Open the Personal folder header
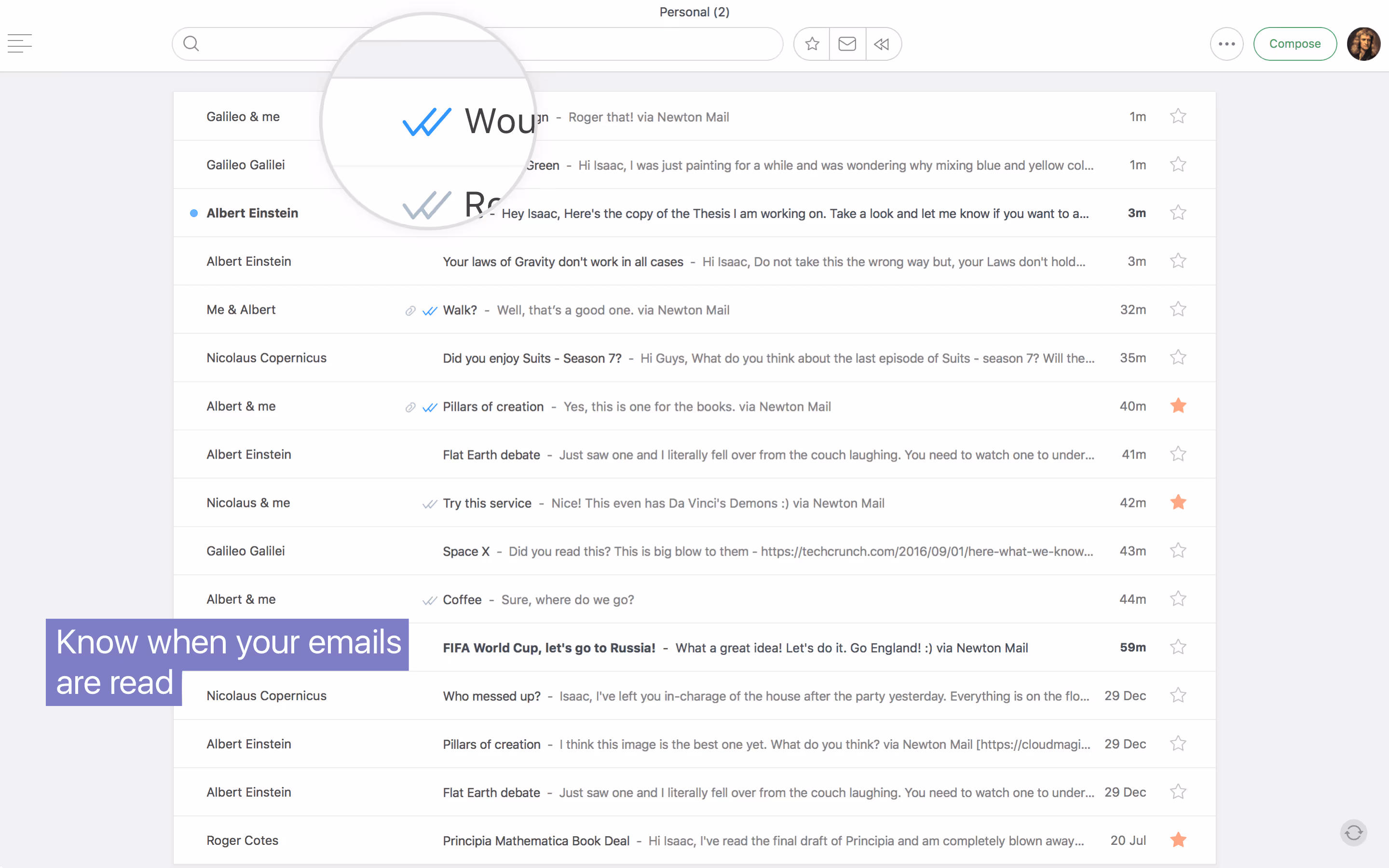The image size is (1389, 868). [694, 12]
